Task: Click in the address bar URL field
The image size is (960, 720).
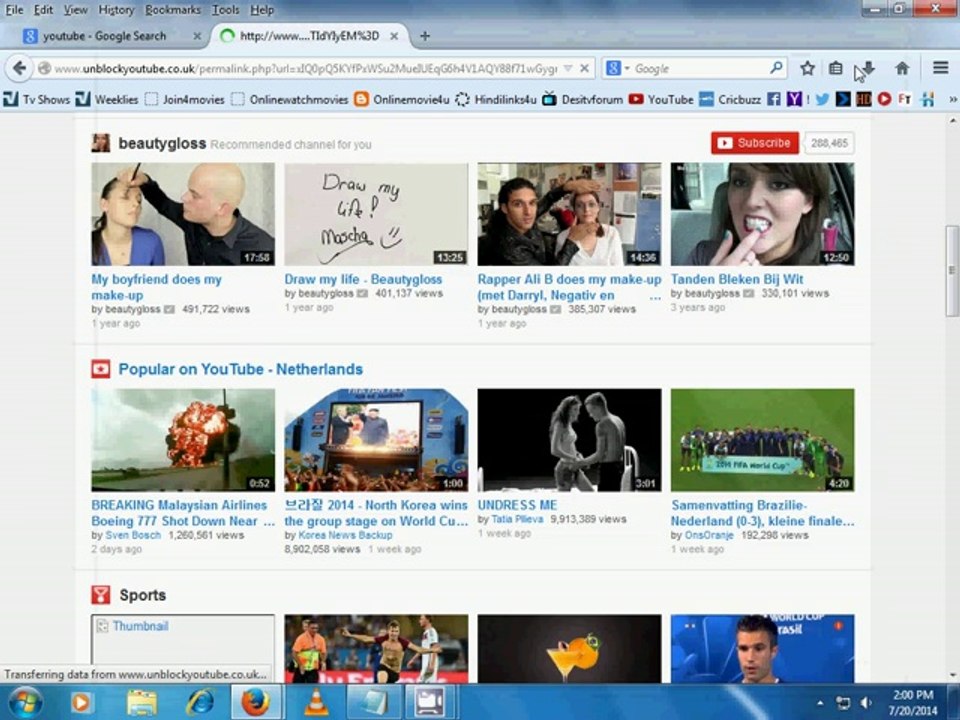Action: 305,69
